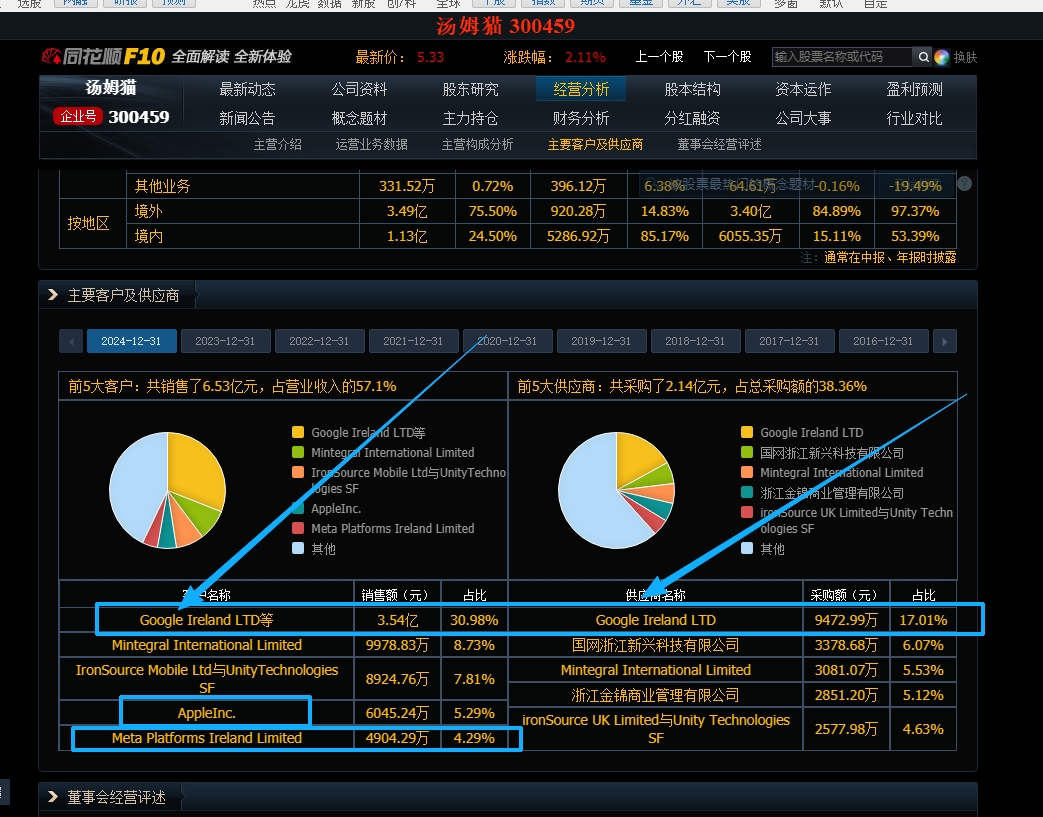Select the 2022-12-31 report date tab

coord(319,341)
